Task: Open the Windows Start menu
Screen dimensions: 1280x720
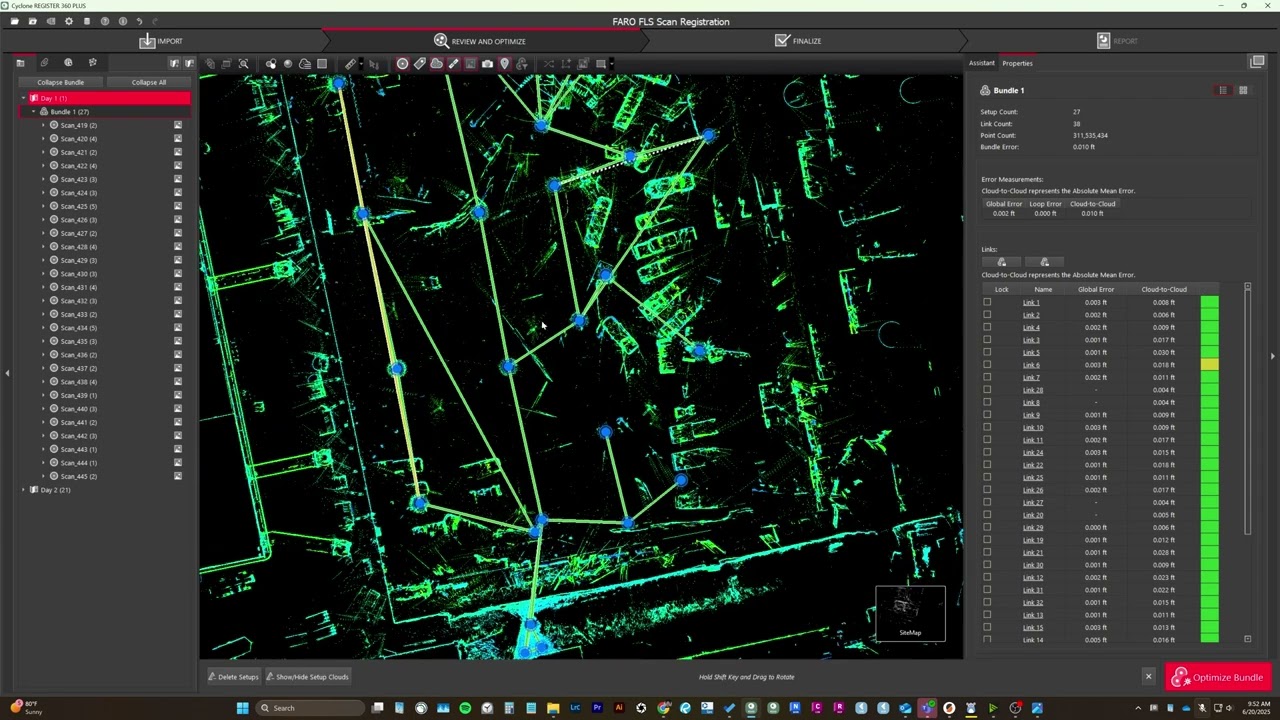Action: point(242,708)
